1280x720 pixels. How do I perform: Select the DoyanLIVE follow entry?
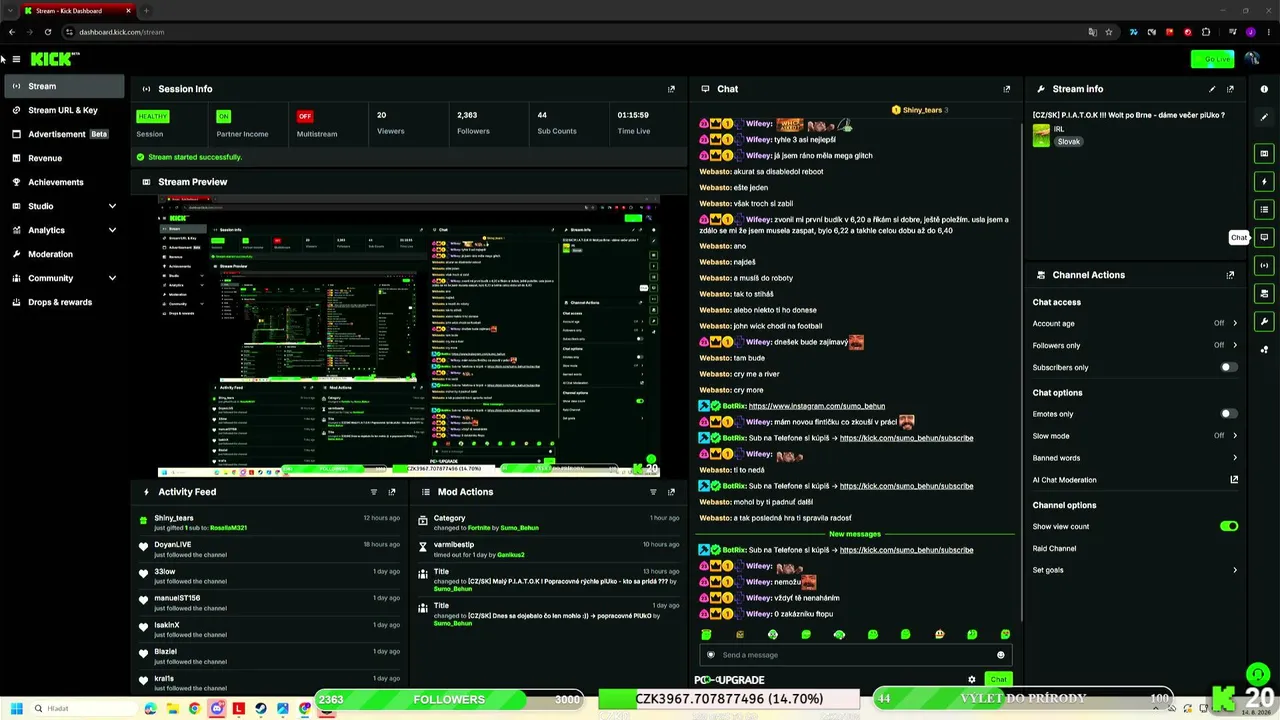[x=270, y=549]
